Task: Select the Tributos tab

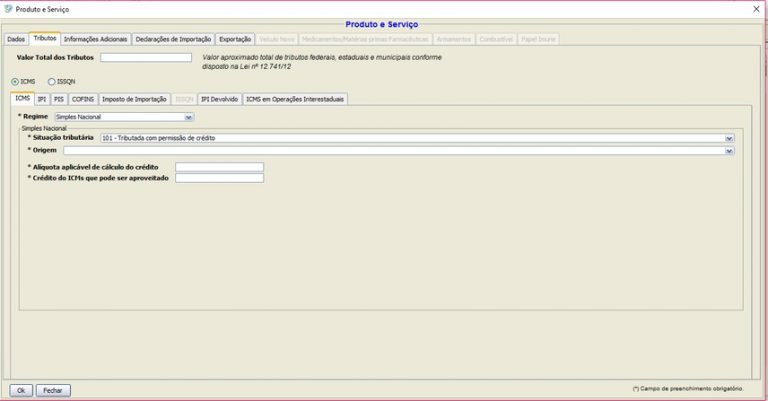Action: tap(45, 38)
